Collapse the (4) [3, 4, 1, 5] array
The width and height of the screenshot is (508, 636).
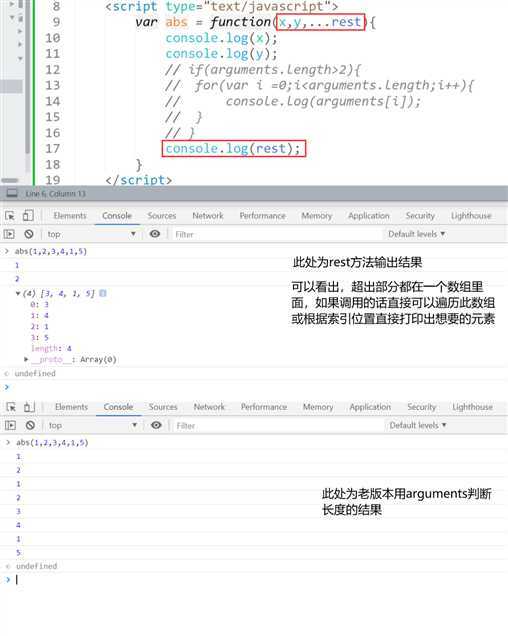coord(18,293)
